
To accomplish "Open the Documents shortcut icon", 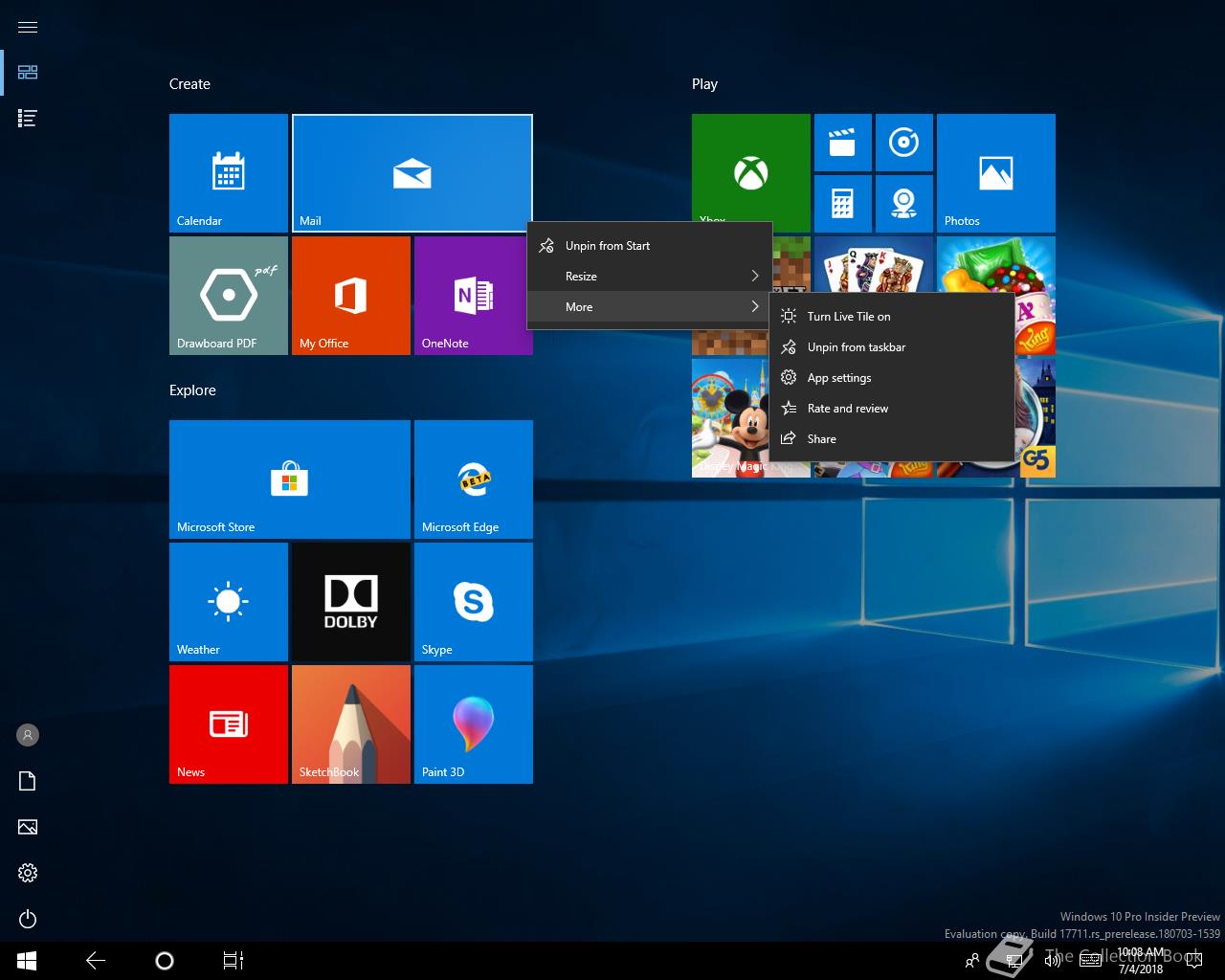I will (28, 781).
